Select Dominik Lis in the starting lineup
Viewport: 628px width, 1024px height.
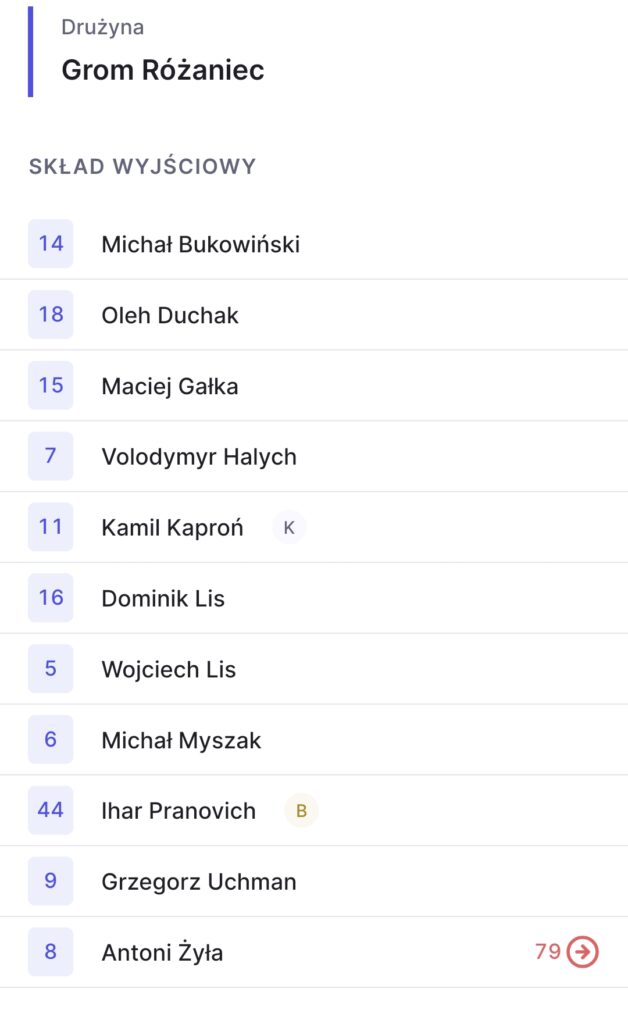(x=163, y=599)
